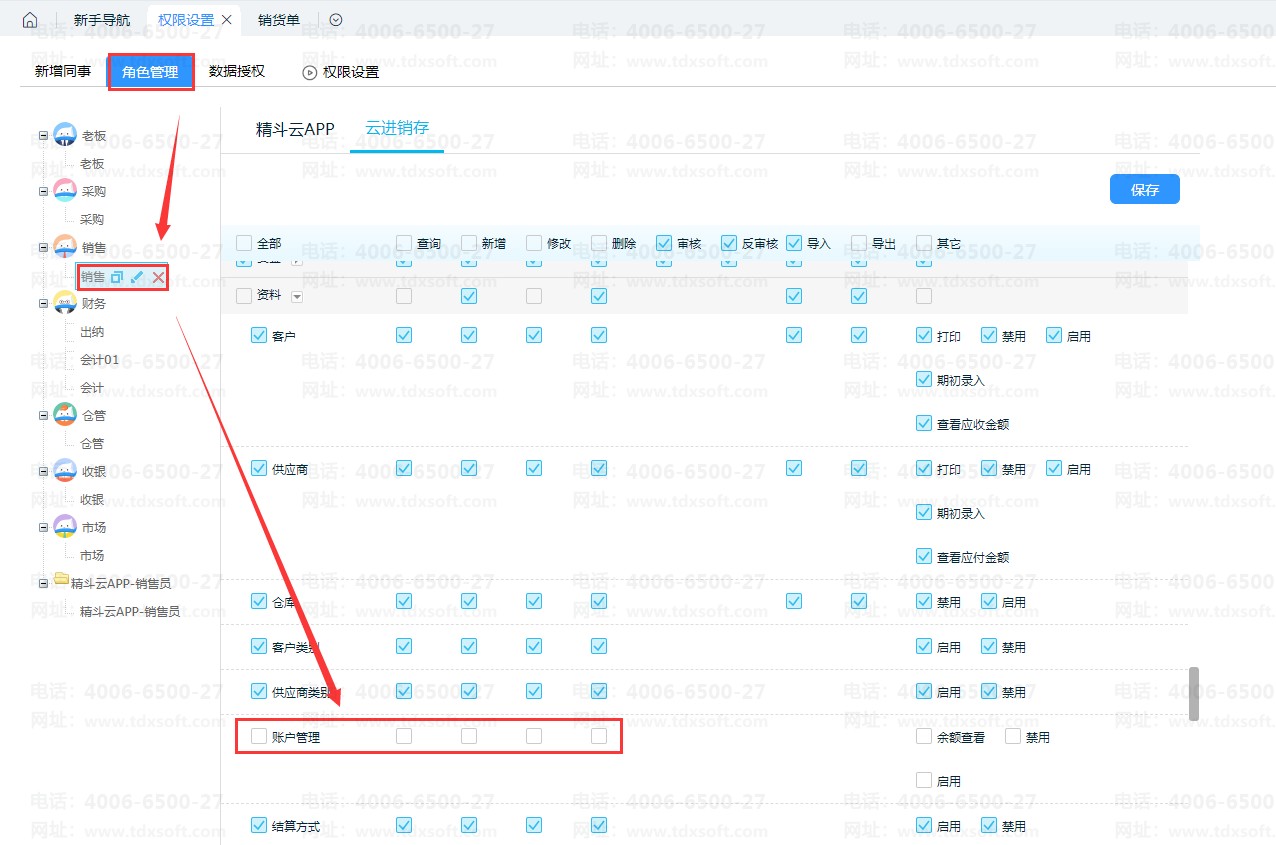Screen dimensions: 1276x845
Task: Close the 权限设置 tab with its X
Action: click(x=227, y=20)
